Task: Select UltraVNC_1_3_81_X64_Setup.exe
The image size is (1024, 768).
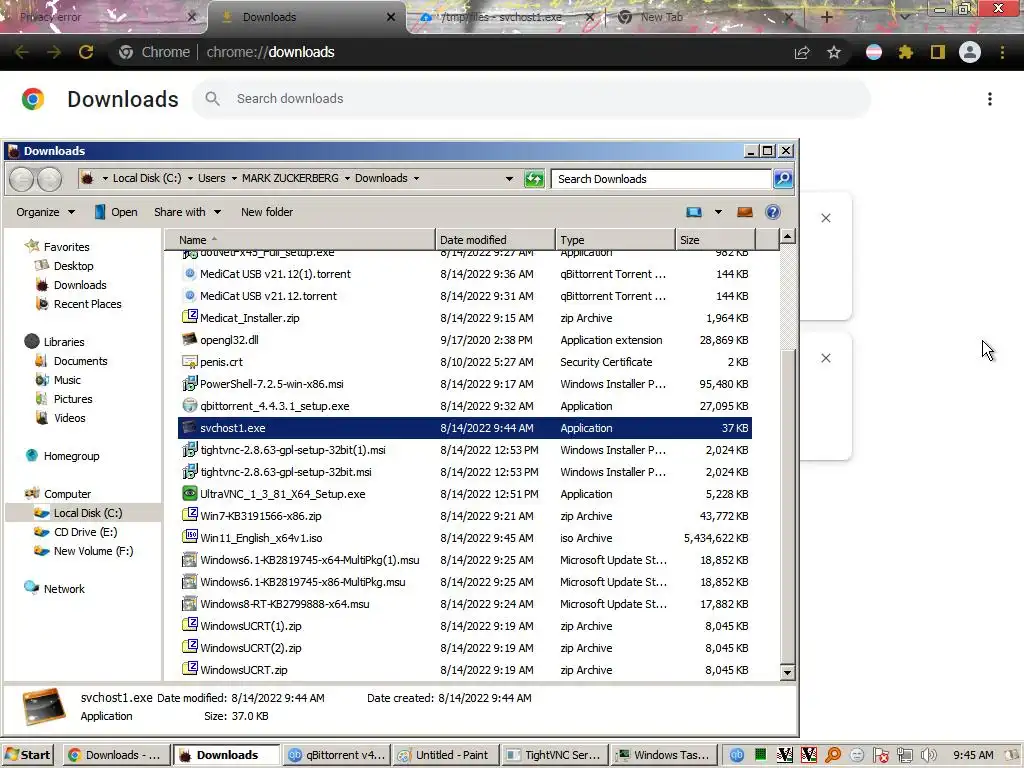Action: click(465, 494)
